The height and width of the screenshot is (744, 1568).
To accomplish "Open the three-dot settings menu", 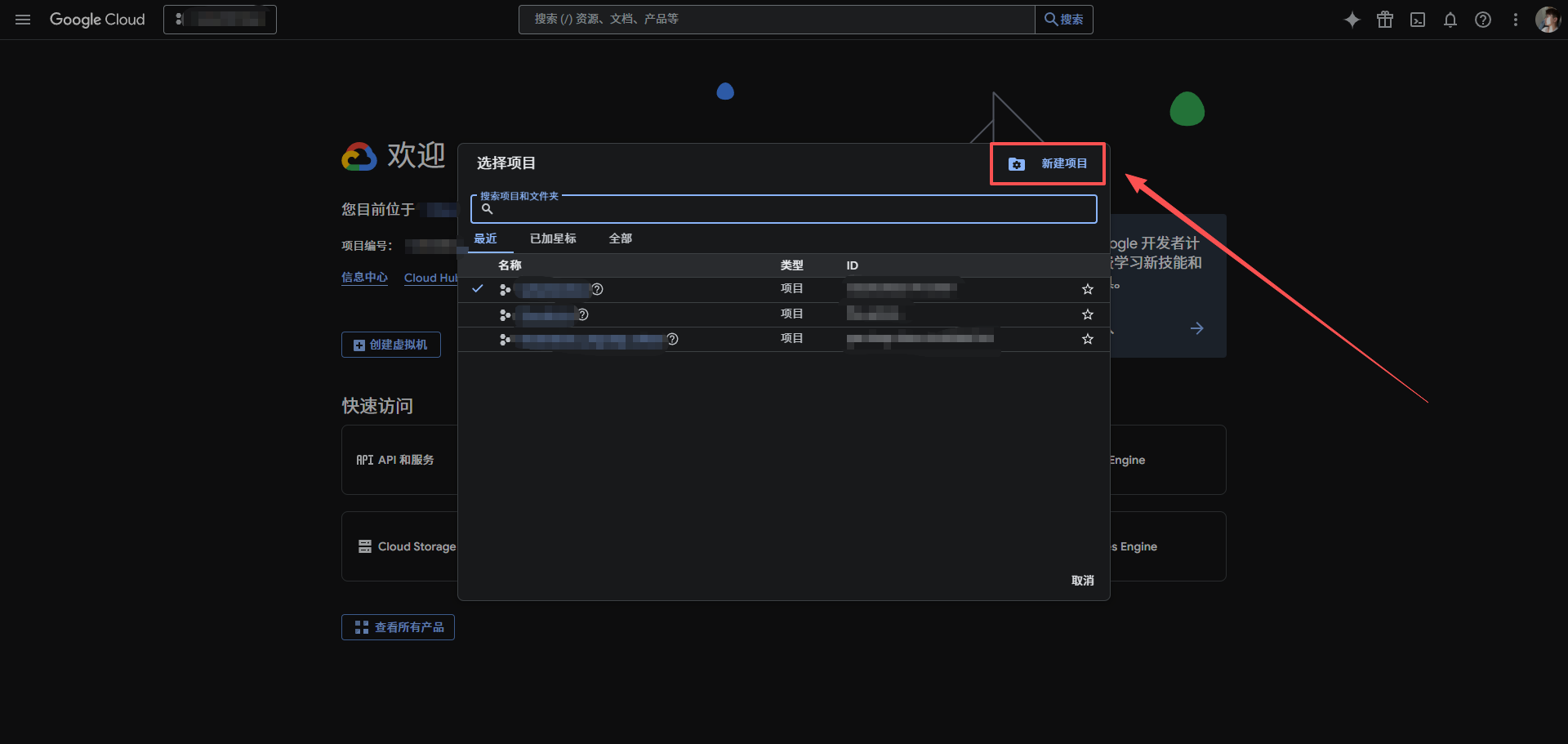I will pos(1516,20).
